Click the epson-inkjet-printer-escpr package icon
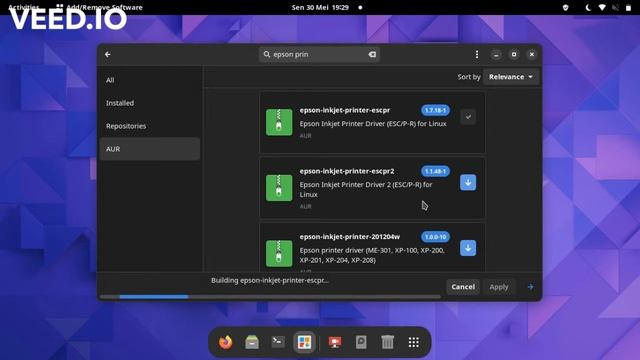 coord(279,122)
